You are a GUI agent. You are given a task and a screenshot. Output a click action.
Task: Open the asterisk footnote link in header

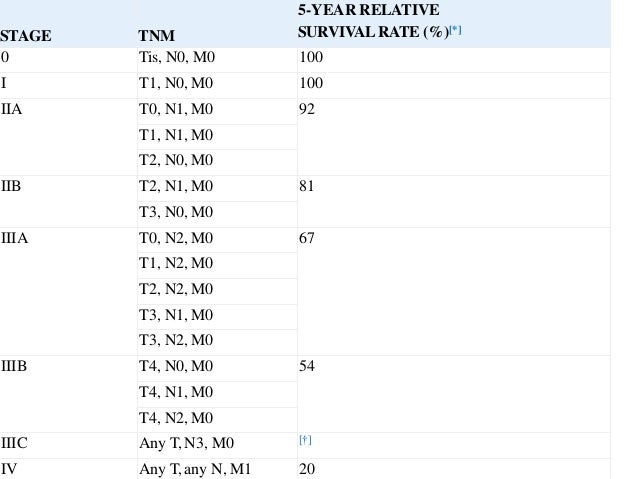point(455,30)
